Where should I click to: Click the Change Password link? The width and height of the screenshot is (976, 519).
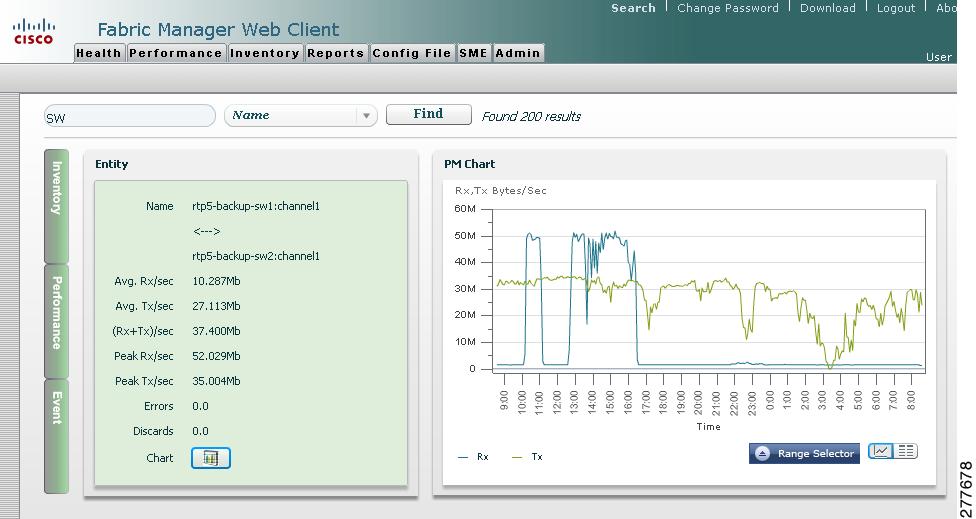pos(728,8)
